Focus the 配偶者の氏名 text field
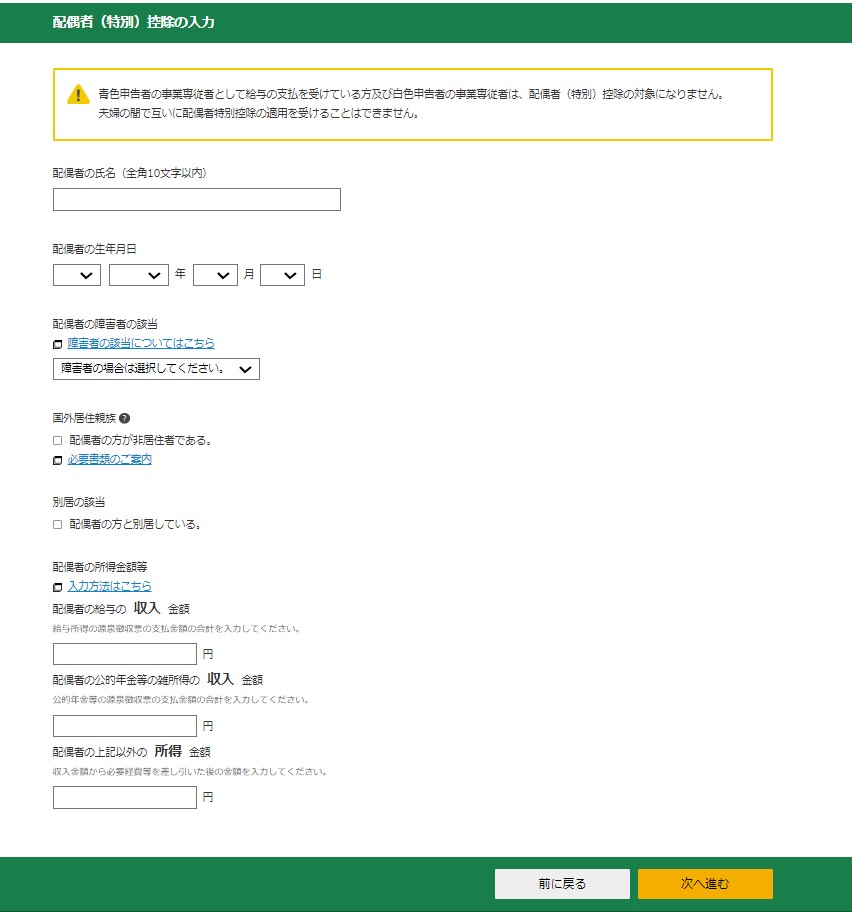This screenshot has height=912, width=852. (x=197, y=200)
